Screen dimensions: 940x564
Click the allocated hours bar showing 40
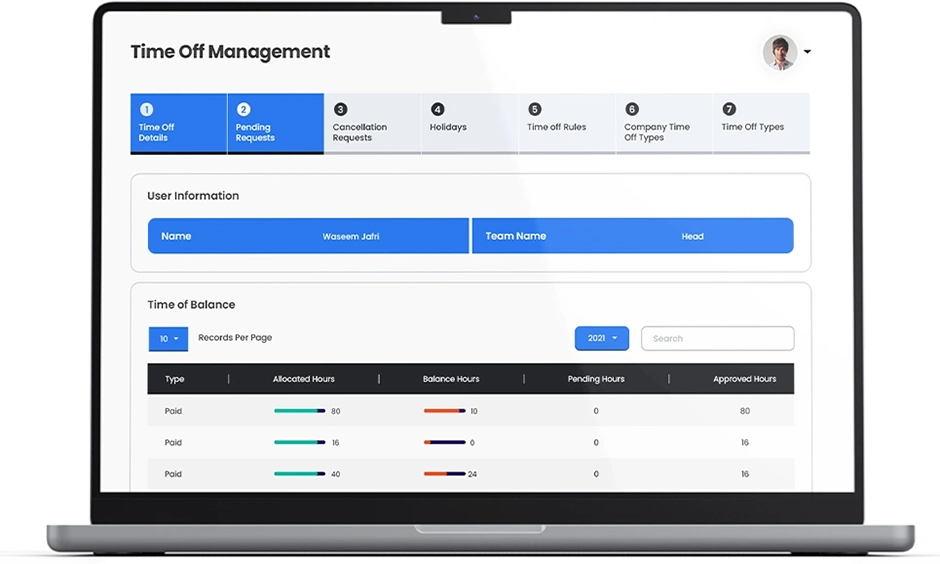pyautogui.click(x=300, y=473)
